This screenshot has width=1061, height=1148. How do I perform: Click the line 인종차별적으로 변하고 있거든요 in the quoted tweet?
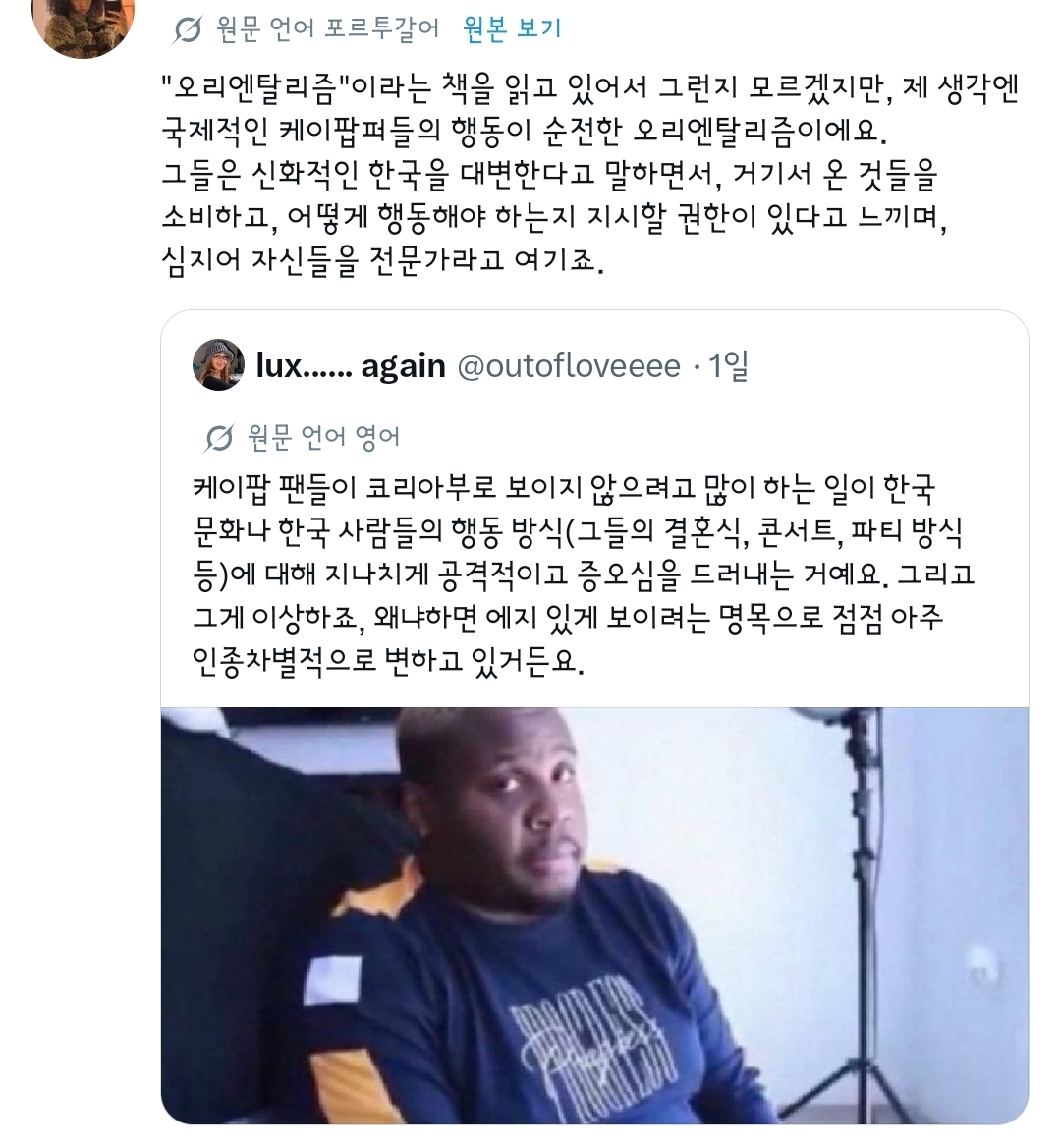[x=388, y=661]
